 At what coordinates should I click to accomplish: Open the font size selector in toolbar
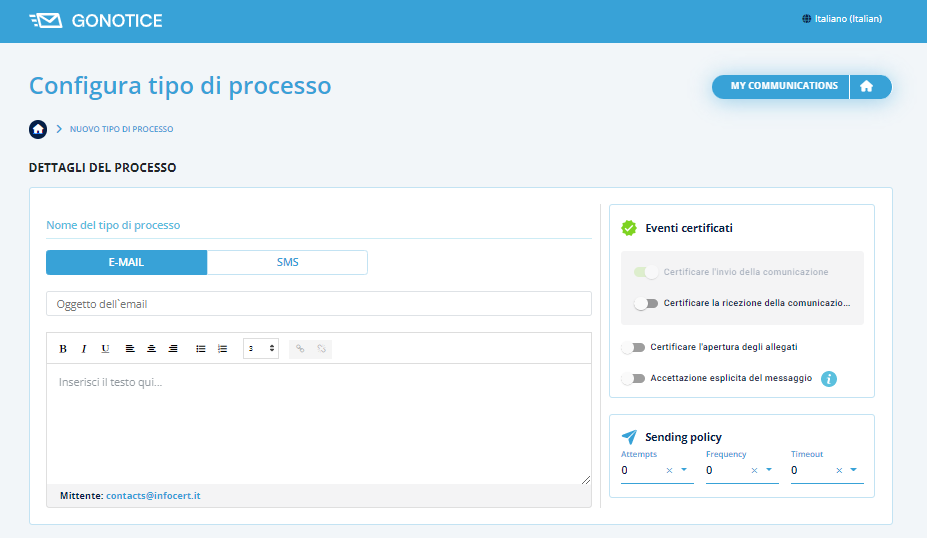coord(261,349)
